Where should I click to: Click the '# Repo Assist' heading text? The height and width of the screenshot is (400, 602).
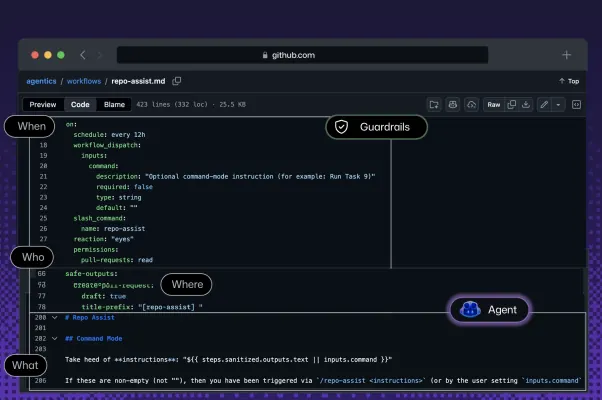90,317
